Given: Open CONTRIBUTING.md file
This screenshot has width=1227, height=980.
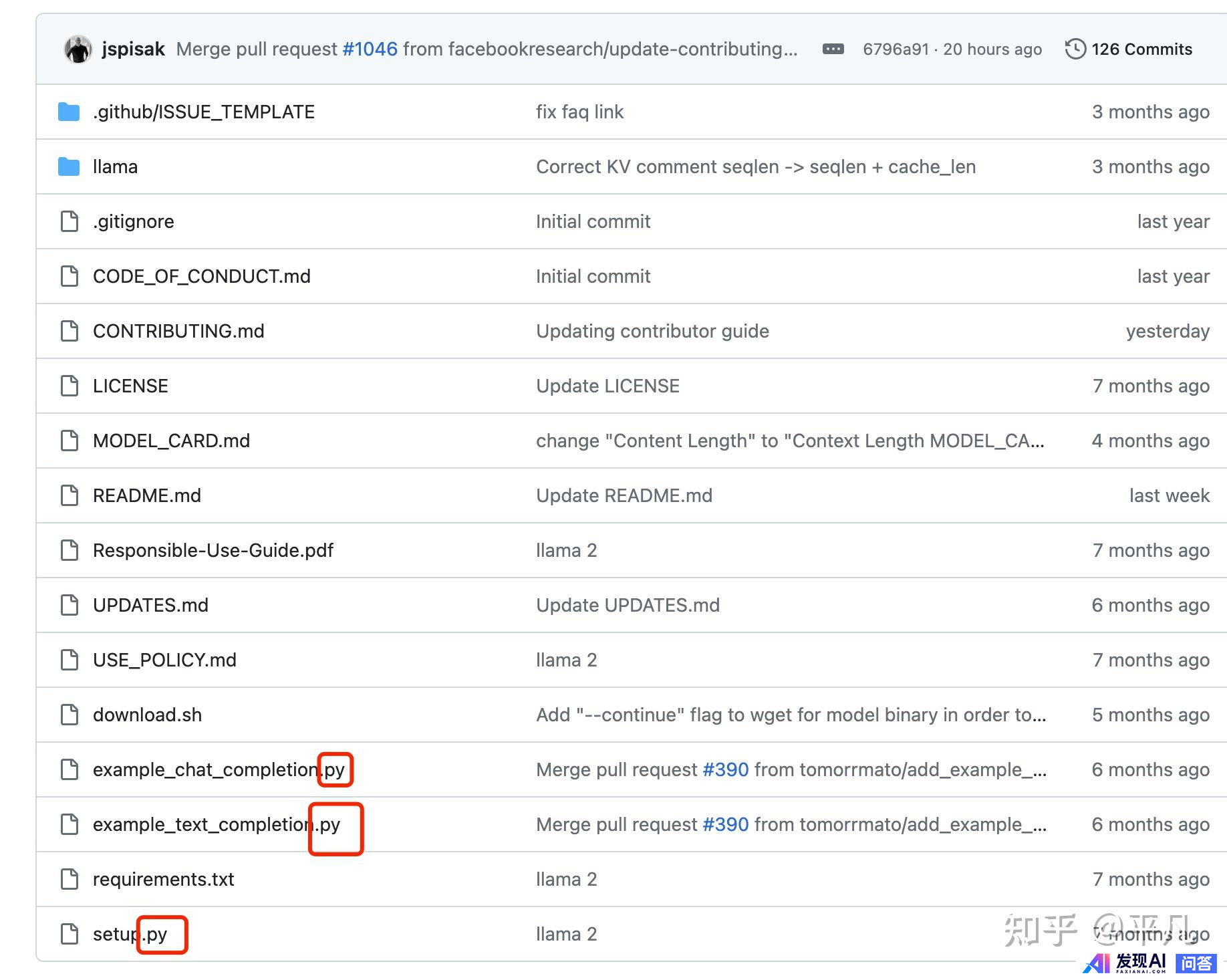Looking at the screenshot, I should [178, 331].
